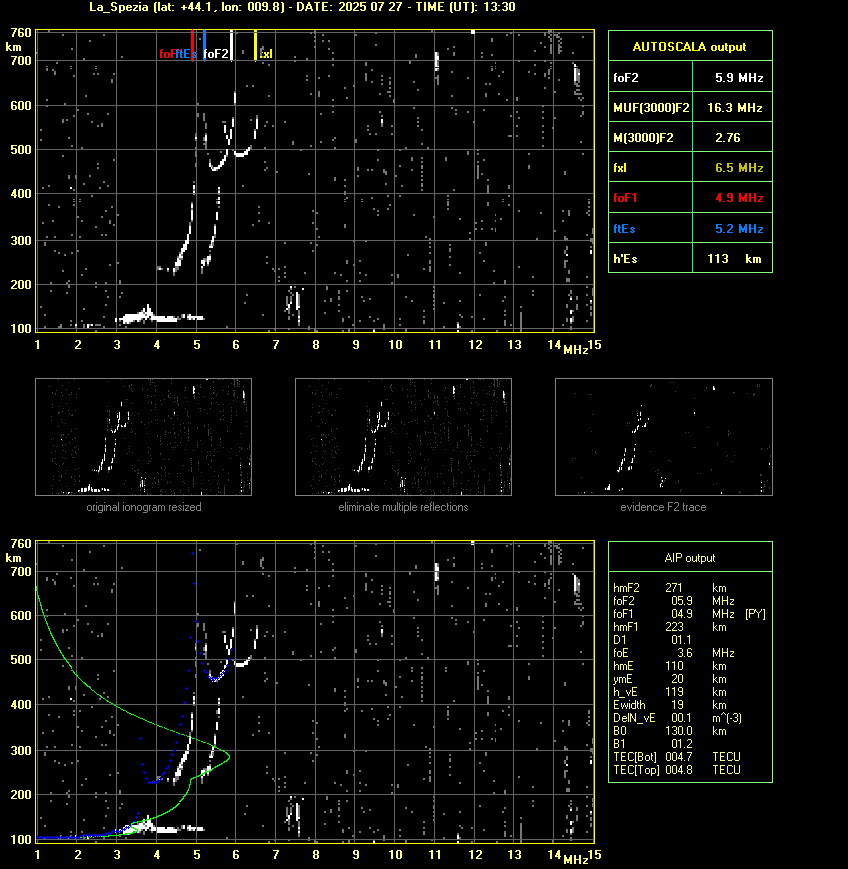Screen dimensions: 848x869
Task: Click the 400 height tick label on upper ionogram
Action: pos(21,193)
